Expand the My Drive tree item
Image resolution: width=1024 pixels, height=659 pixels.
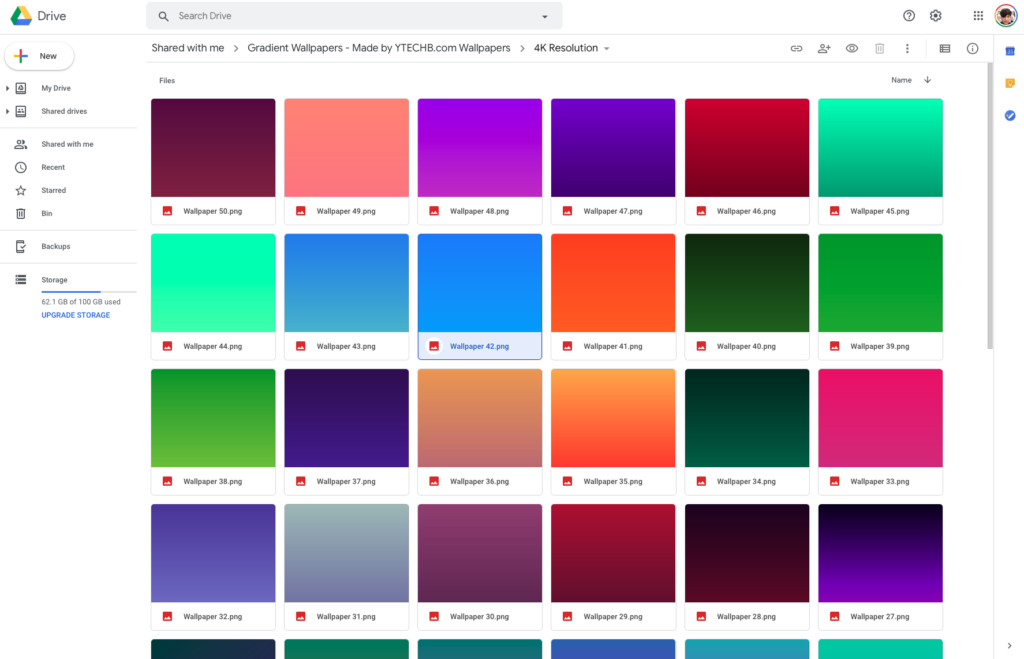tap(10, 88)
